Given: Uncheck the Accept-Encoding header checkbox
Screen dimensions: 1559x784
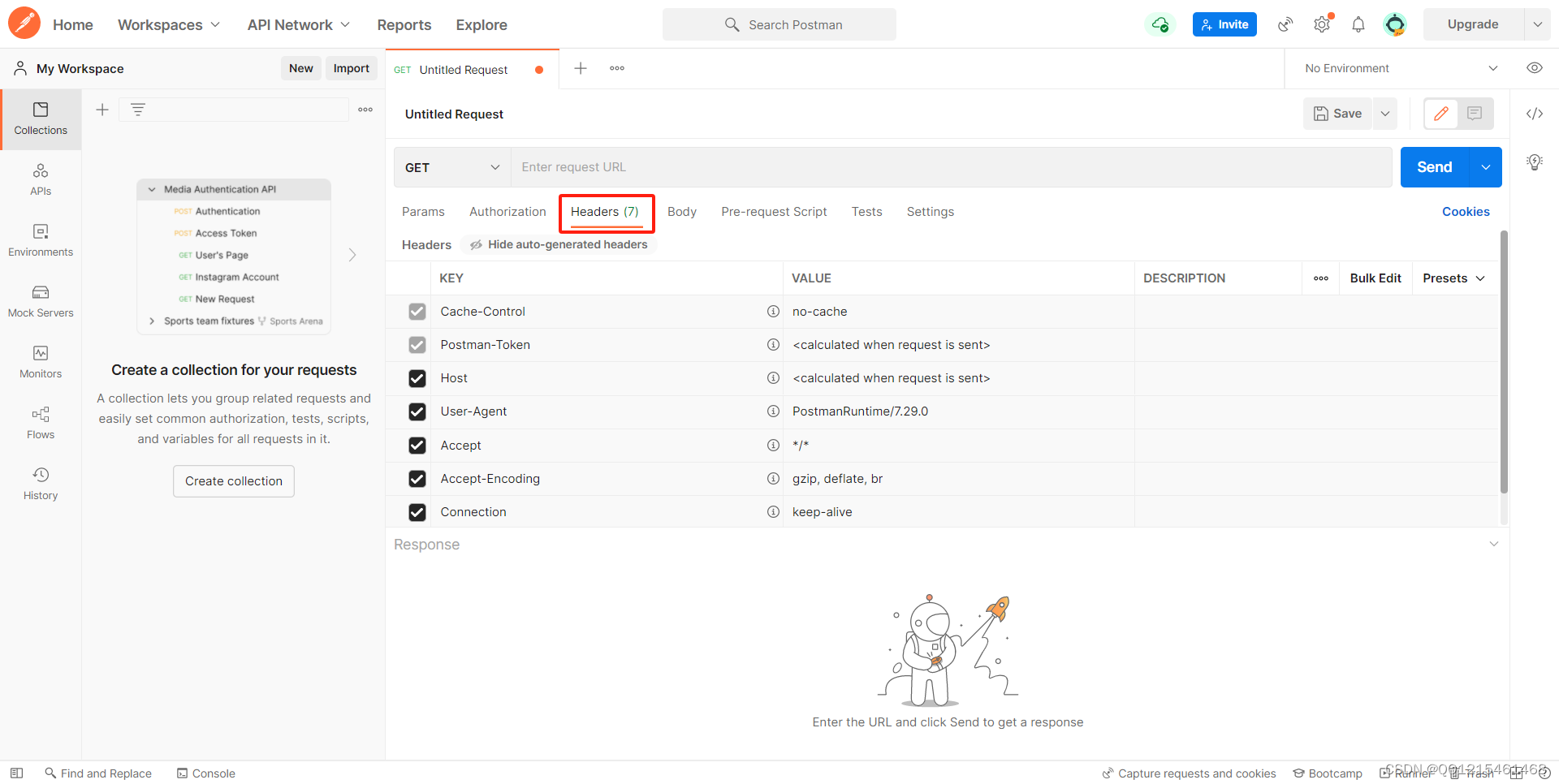Looking at the screenshot, I should tap(417, 479).
